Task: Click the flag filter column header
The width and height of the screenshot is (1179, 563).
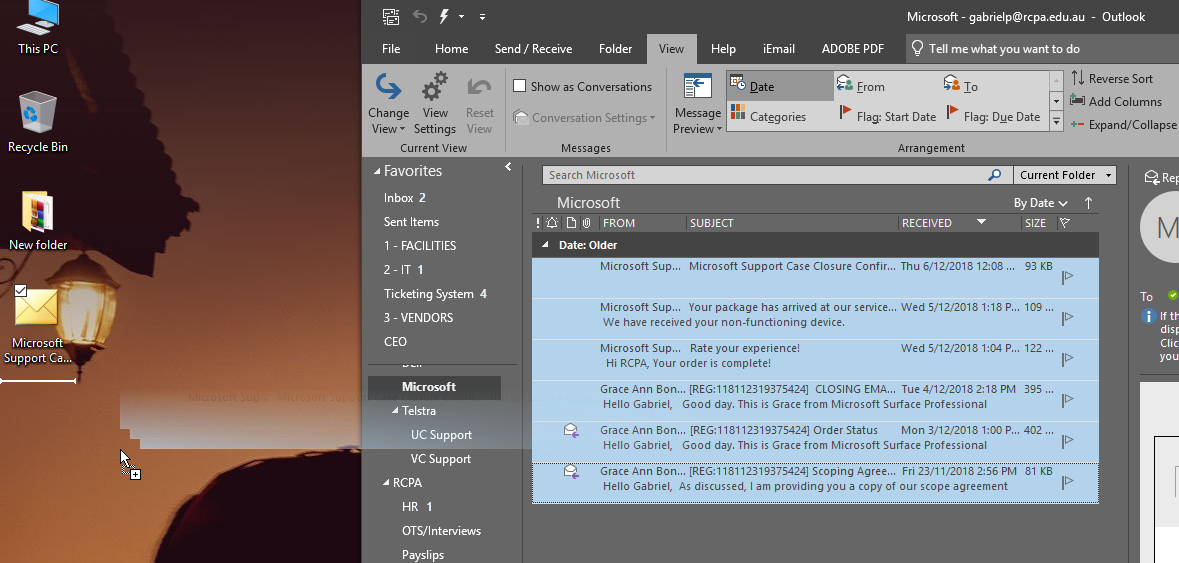Action: [1065, 222]
